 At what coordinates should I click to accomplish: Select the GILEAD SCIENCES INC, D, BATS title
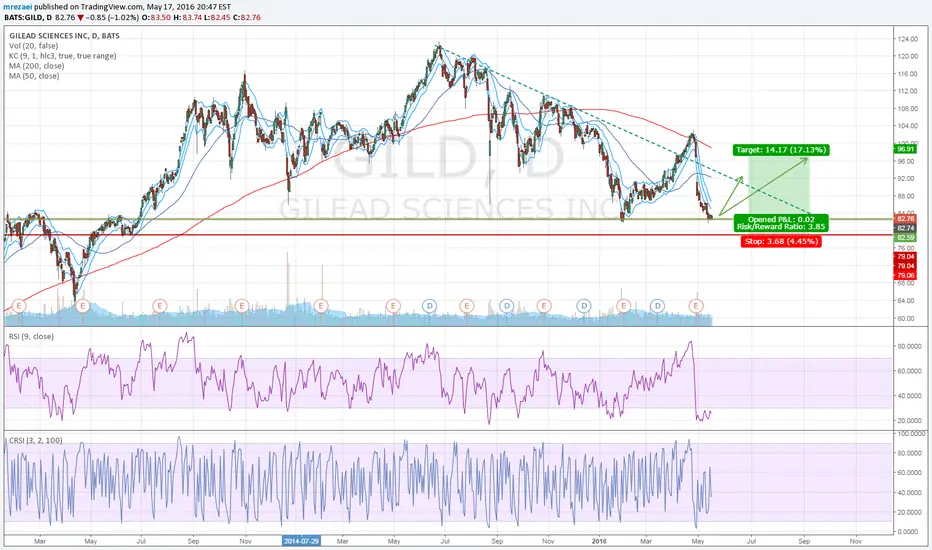coord(64,36)
